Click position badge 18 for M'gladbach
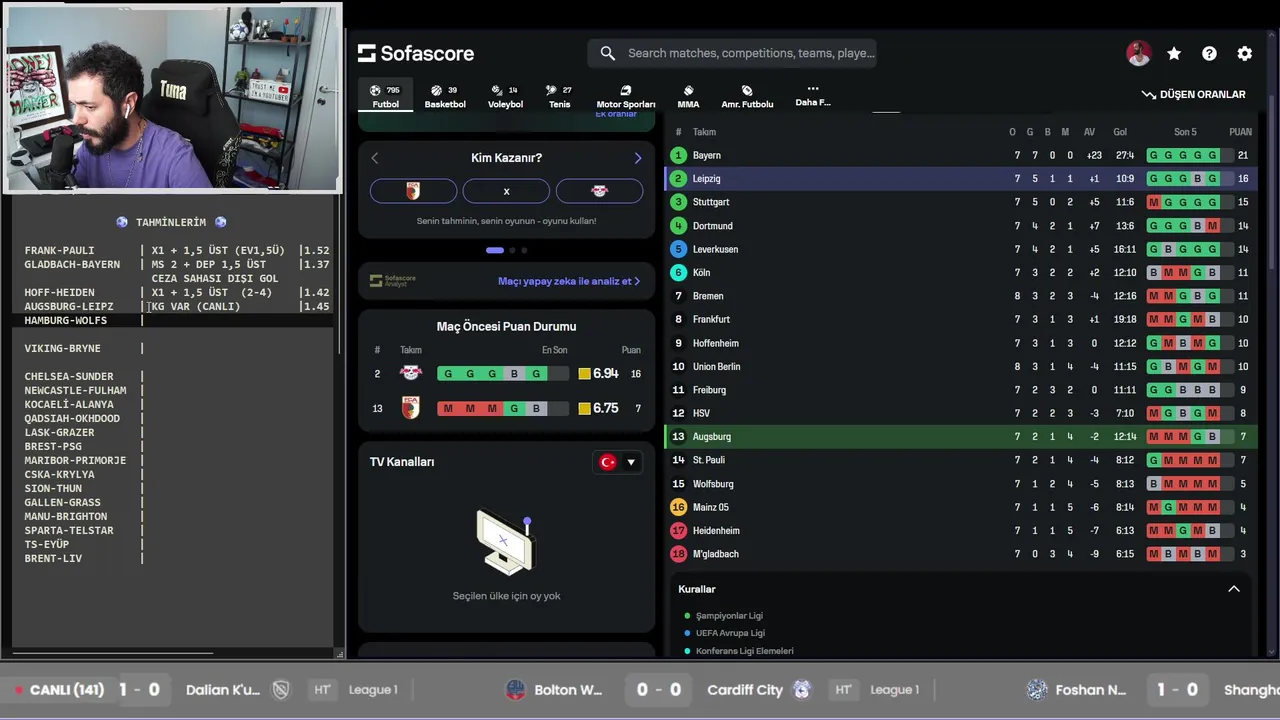Image resolution: width=1280 pixels, height=720 pixels. [678, 554]
